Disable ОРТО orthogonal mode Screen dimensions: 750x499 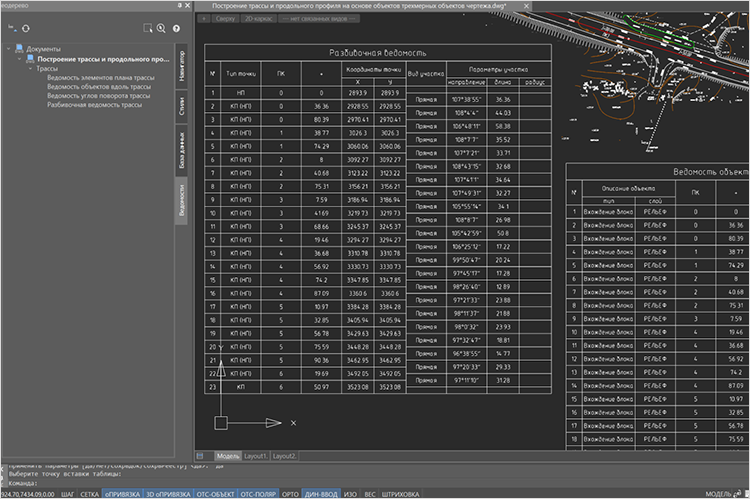click(x=290, y=493)
